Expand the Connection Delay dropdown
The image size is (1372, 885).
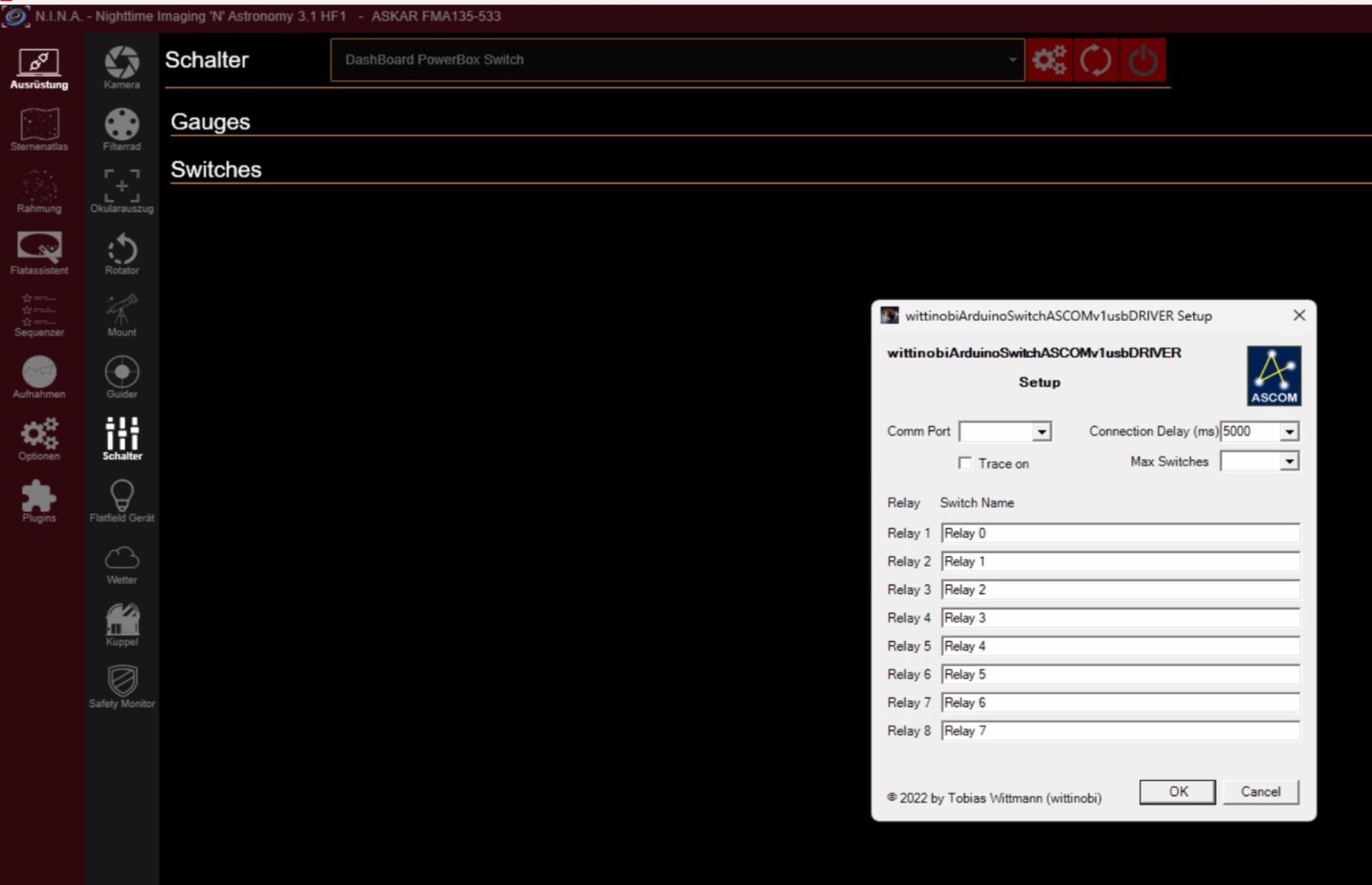(x=1289, y=432)
